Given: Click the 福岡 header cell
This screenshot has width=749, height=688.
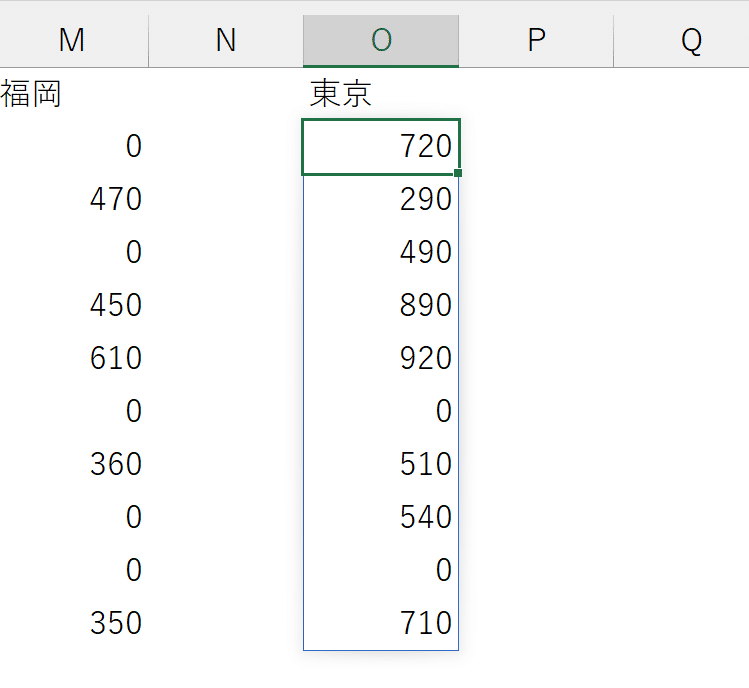Looking at the screenshot, I should pyautogui.click(x=74, y=94).
